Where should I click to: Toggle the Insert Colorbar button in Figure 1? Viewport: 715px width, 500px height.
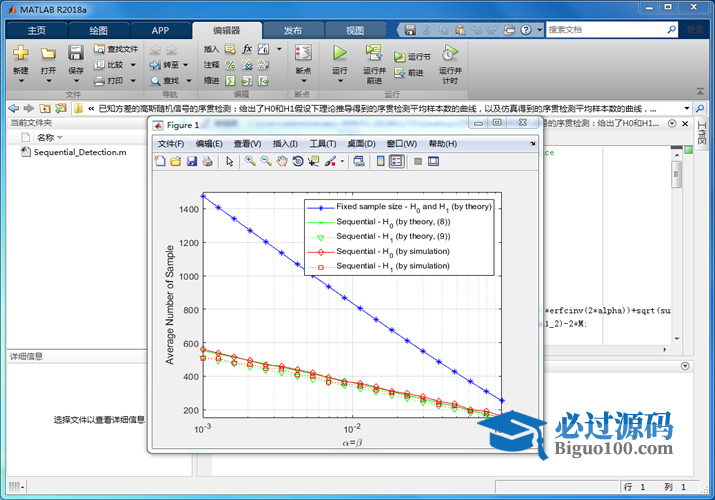click(380, 161)
